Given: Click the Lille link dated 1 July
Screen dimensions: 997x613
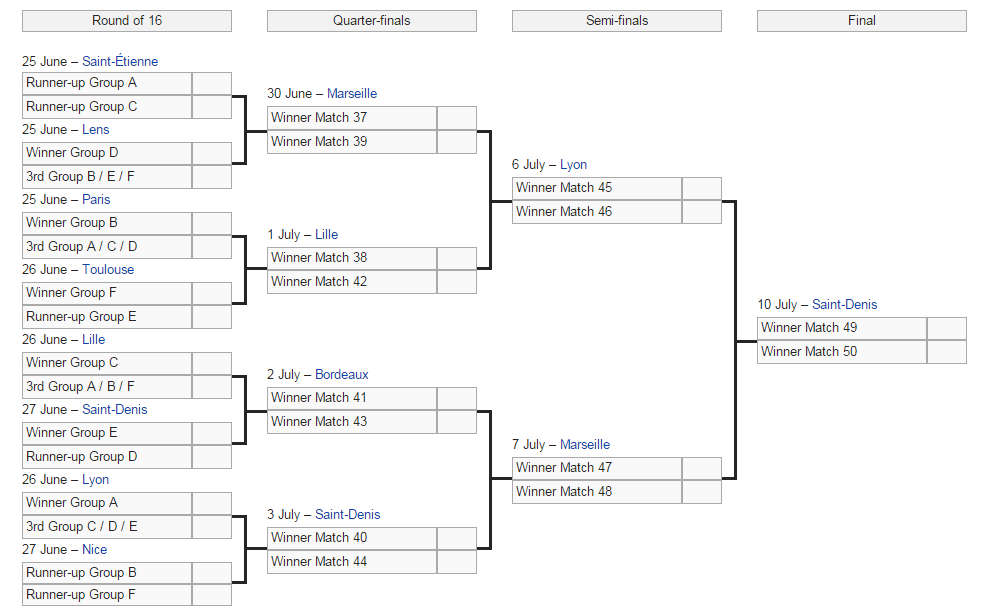Looking at the screenshot, I should [x=327, y=234].
